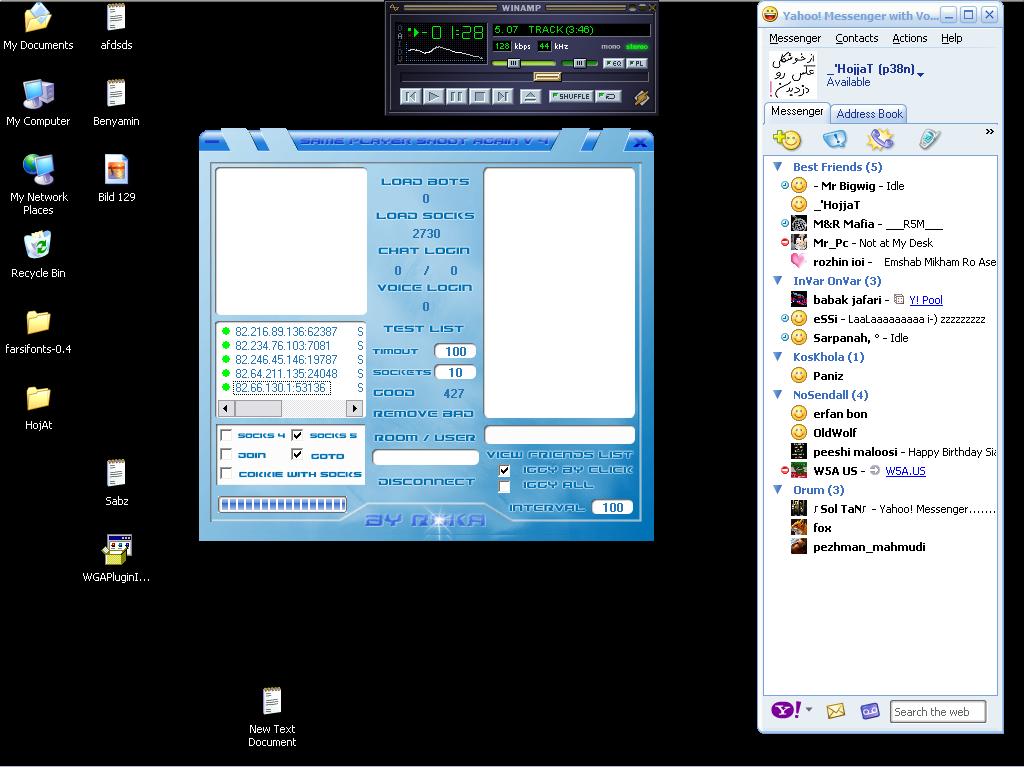Enable JOIN checkbox

point(226,454)
